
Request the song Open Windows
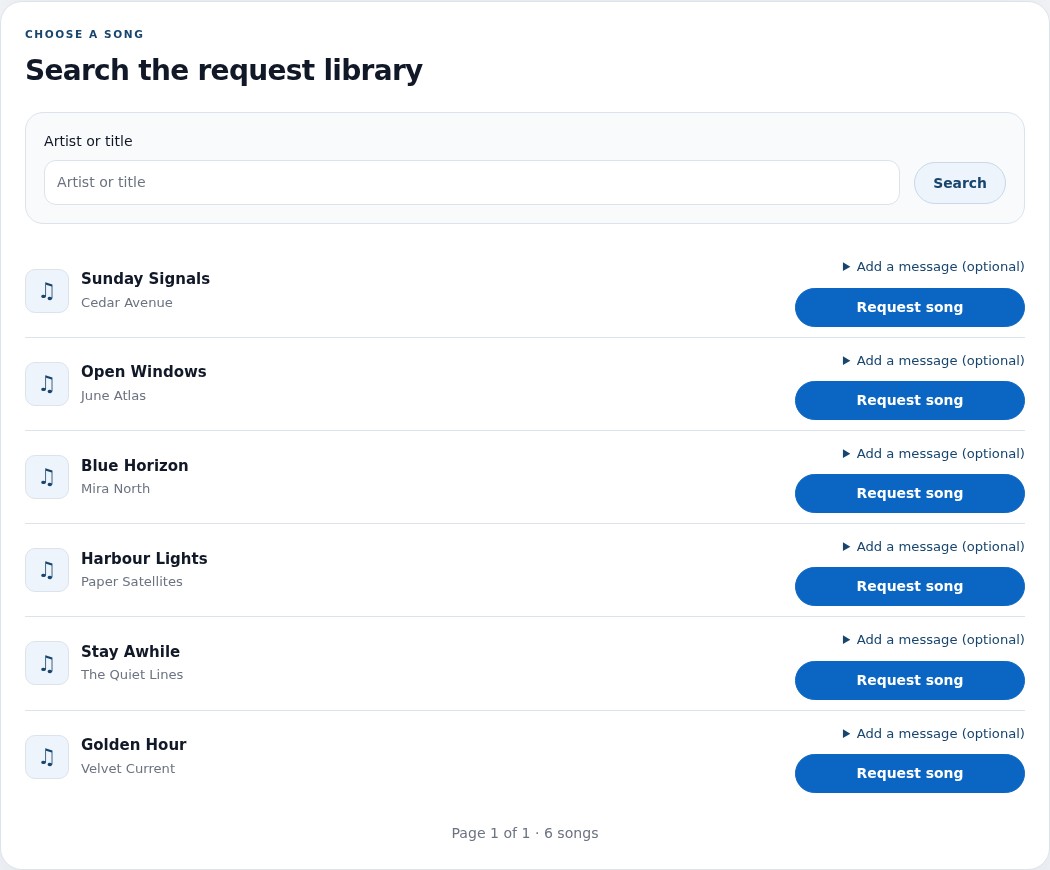(x=909, y=401)
